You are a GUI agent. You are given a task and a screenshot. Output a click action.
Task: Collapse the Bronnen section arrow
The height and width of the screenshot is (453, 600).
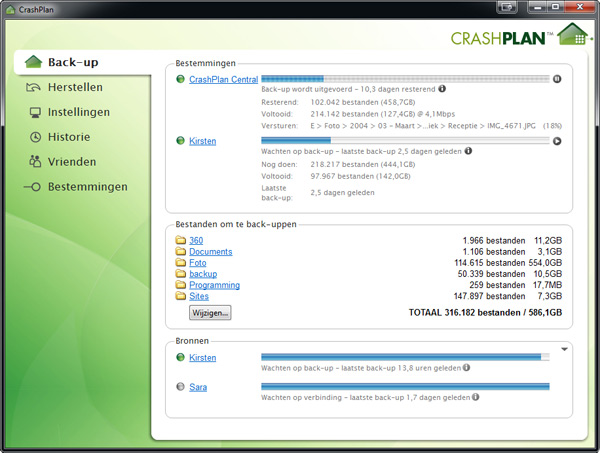click(564, 349)
